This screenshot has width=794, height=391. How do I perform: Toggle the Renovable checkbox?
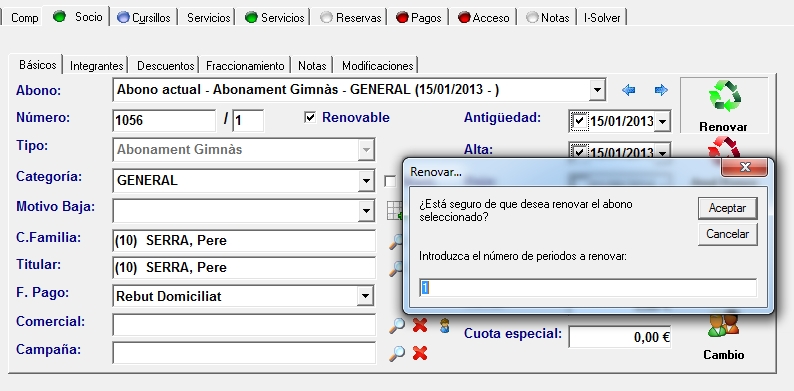[310, 118]
